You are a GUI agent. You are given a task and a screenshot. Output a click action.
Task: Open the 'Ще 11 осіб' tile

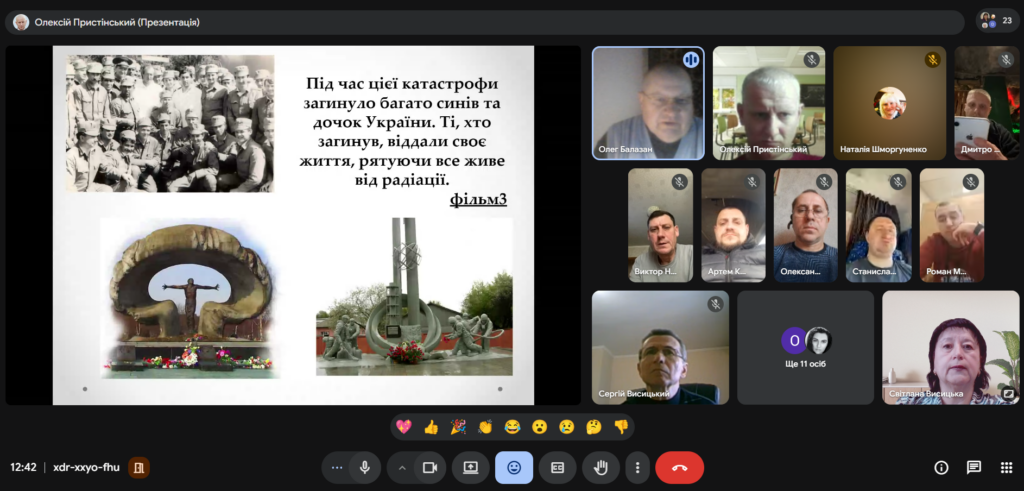click(x=805, y=348)
